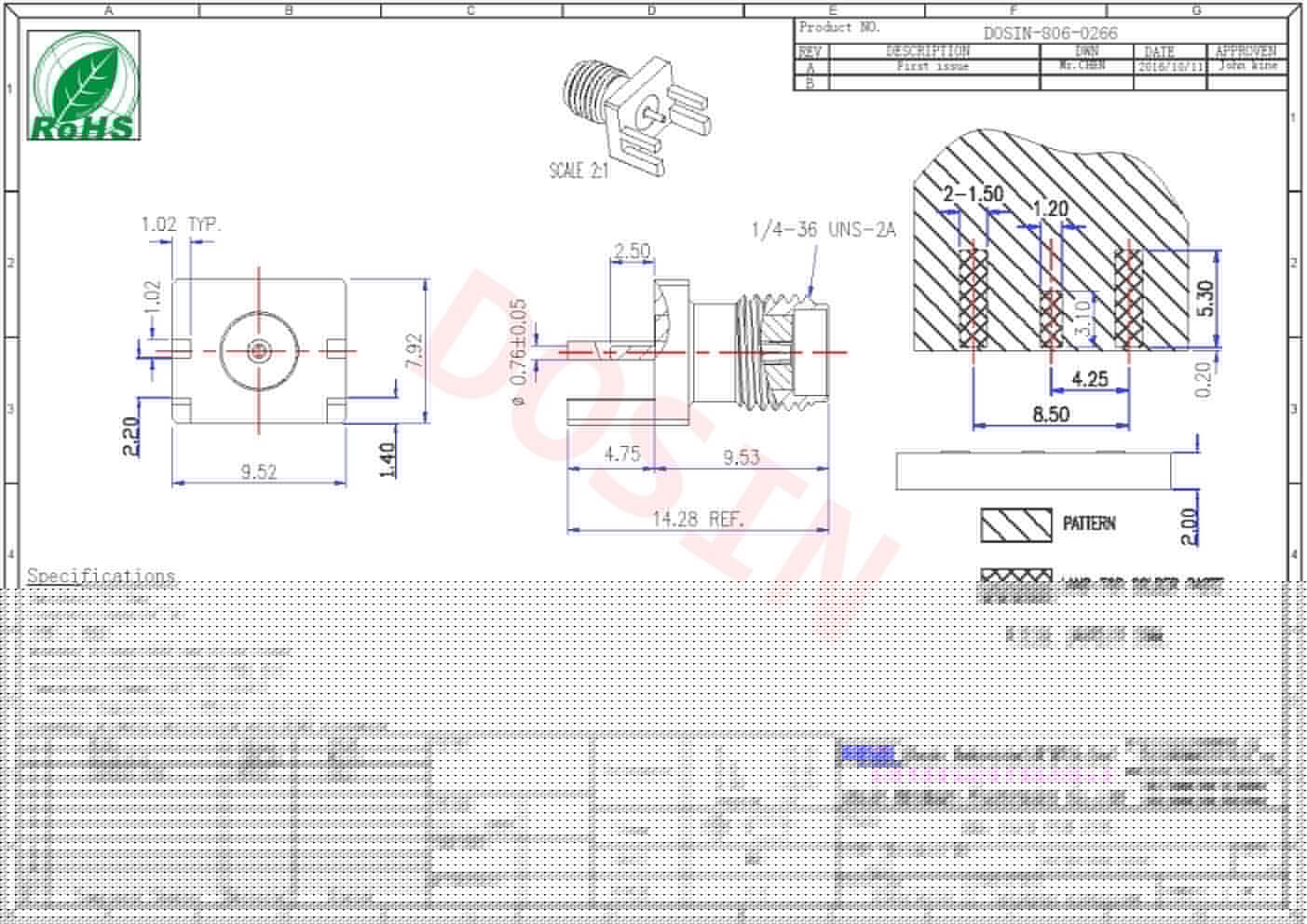Click the column marker C in the top border
Image resolution: width=1307 pixels, height=924 pixels.
(470, 11)
